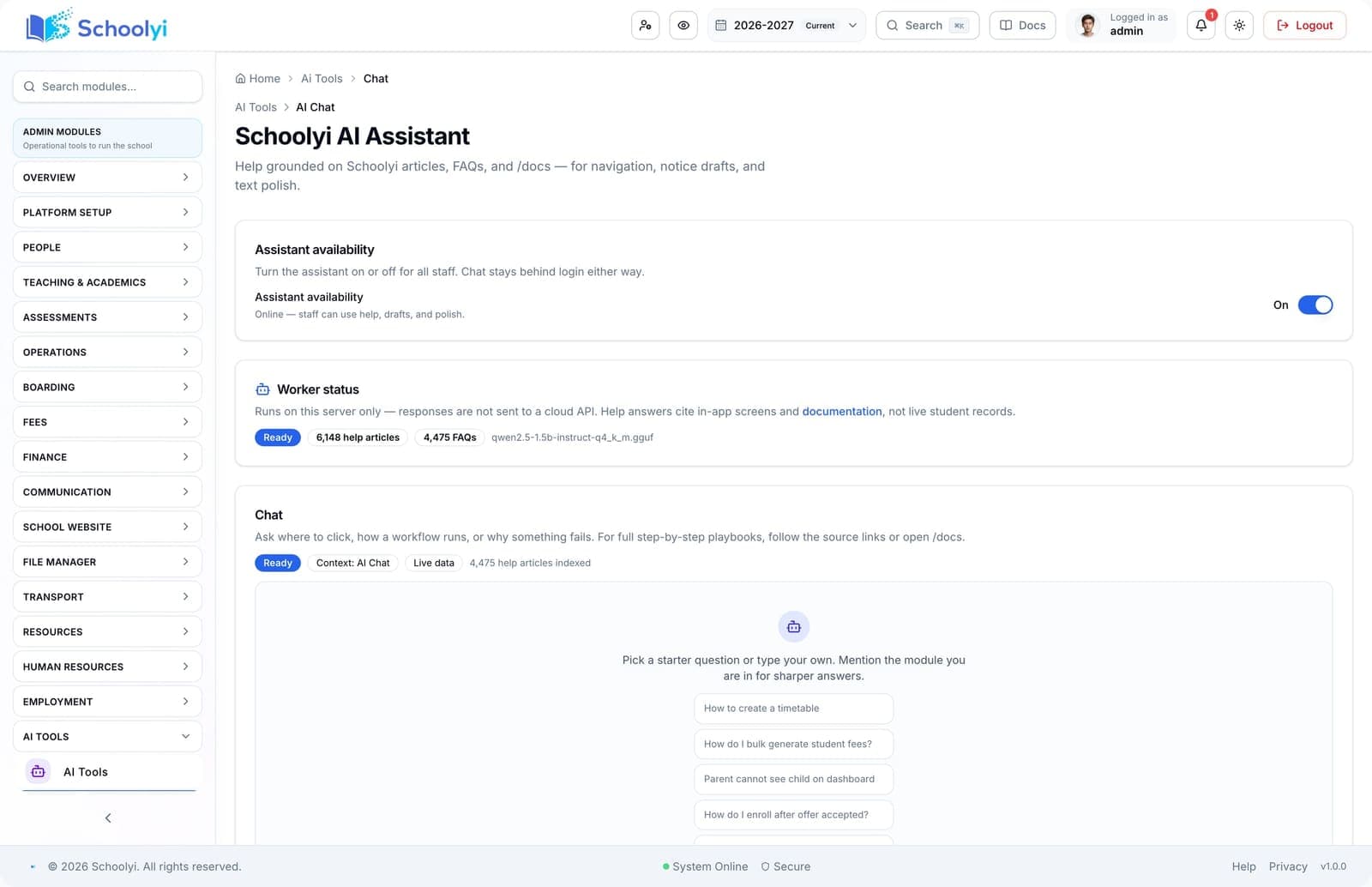Screen dimensions: 1372x887
Task: Choose 'How to create a timetable' starter
Action: 793,709
